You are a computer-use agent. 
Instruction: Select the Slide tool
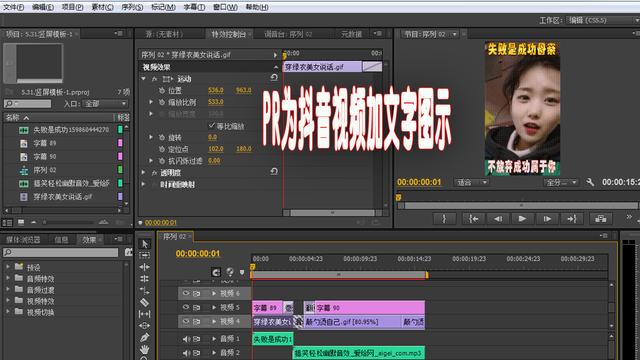point(144,326)
